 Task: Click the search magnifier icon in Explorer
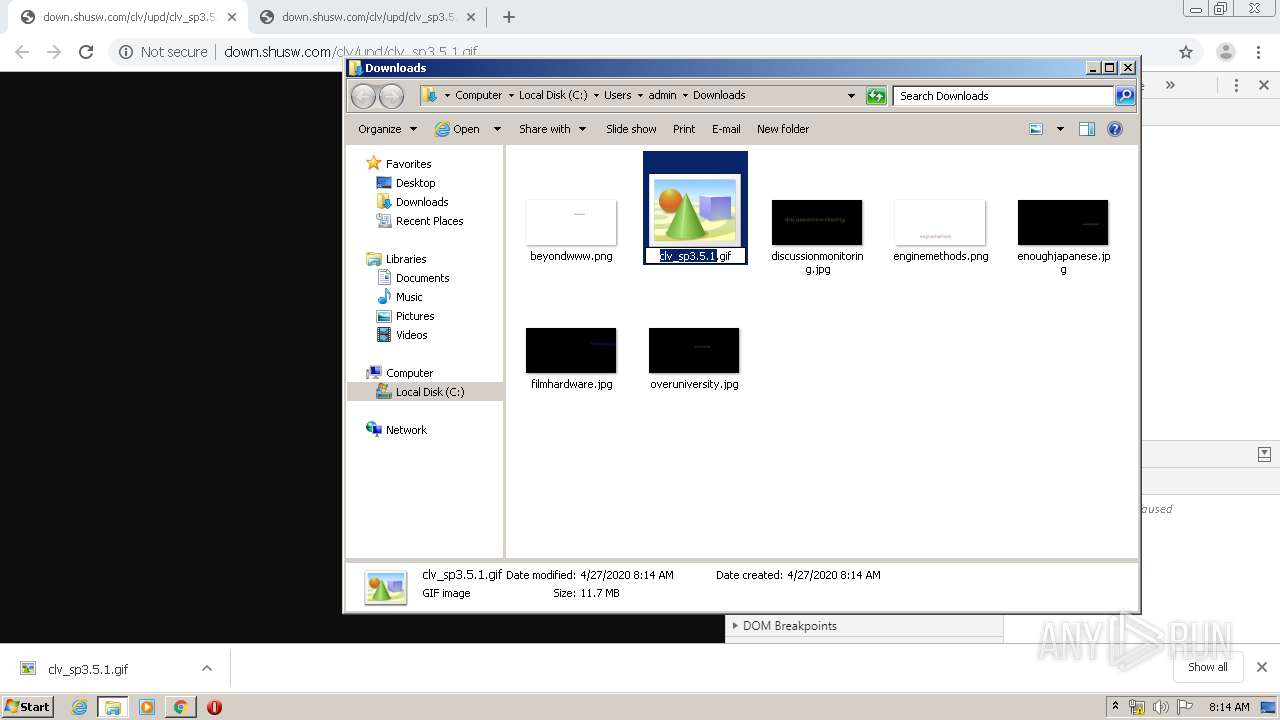coord(1125,96)
